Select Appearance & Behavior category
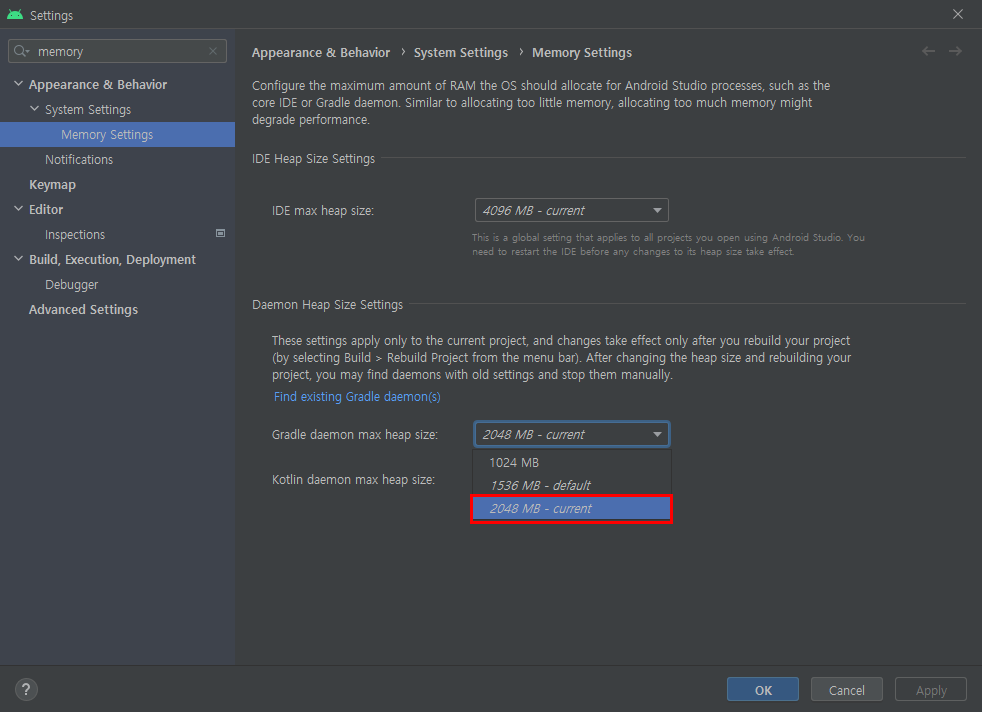 pyautogui.click(x=98, y=85)
